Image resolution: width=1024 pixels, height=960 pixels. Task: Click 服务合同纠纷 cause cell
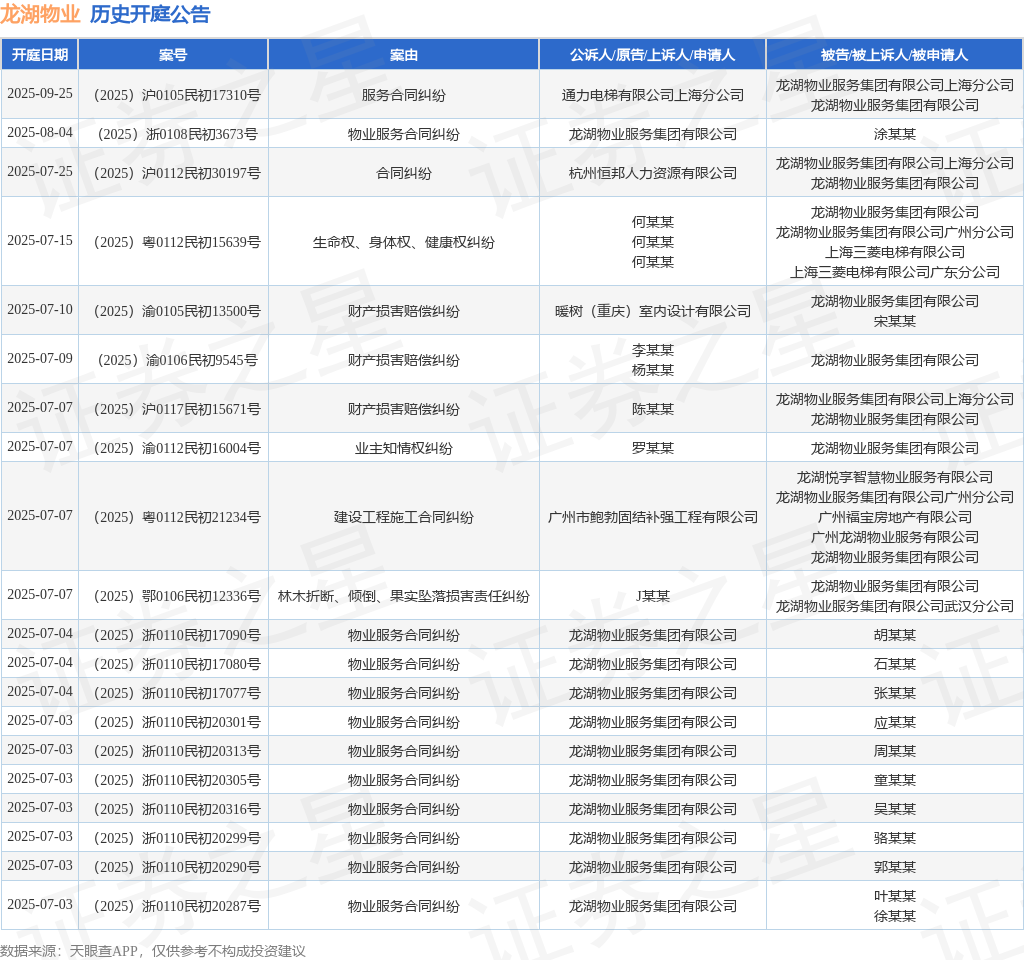[404, 95]
